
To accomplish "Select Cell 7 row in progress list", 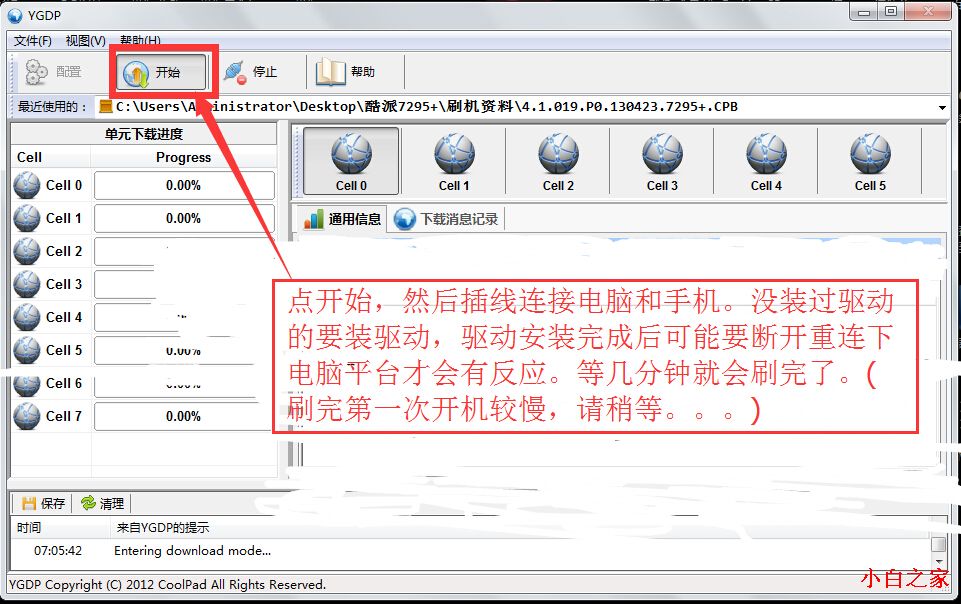I will click(143, 417).
